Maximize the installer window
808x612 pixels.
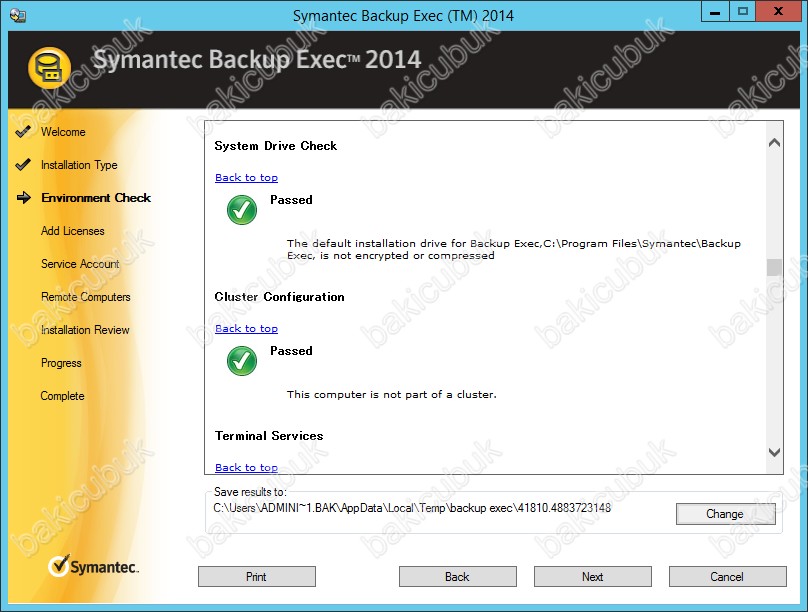coord(743,12)
